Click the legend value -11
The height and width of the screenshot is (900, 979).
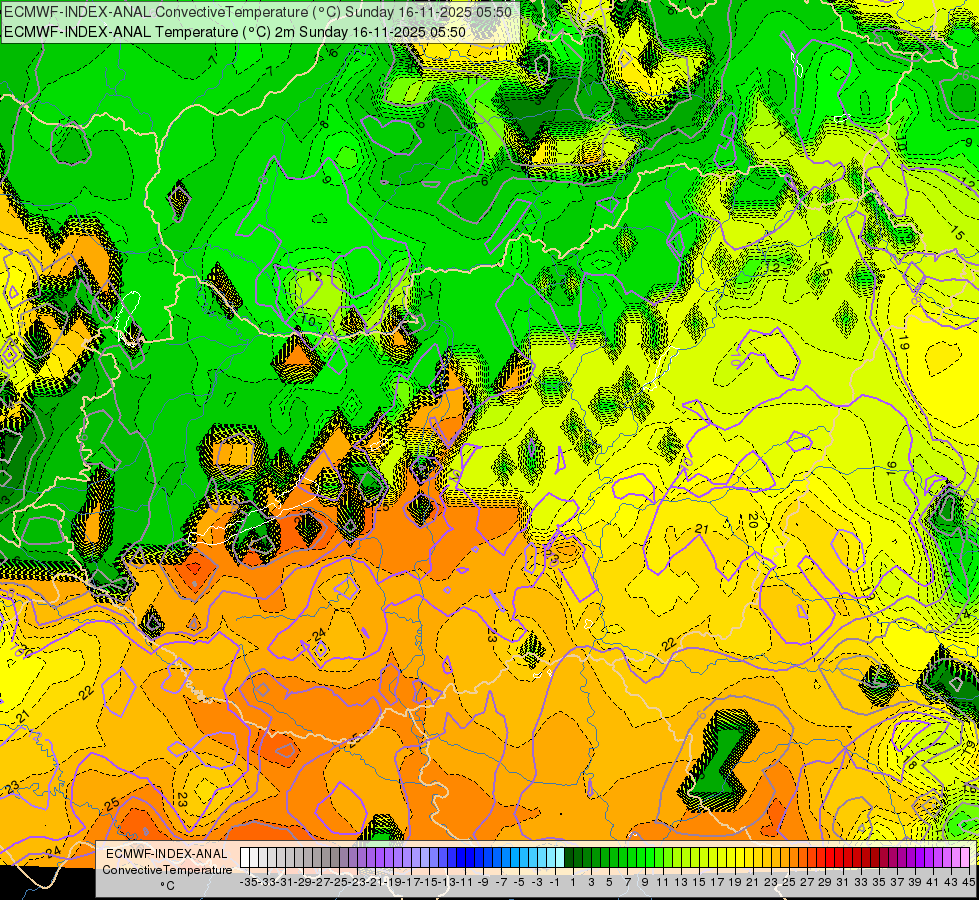[465, 882]
